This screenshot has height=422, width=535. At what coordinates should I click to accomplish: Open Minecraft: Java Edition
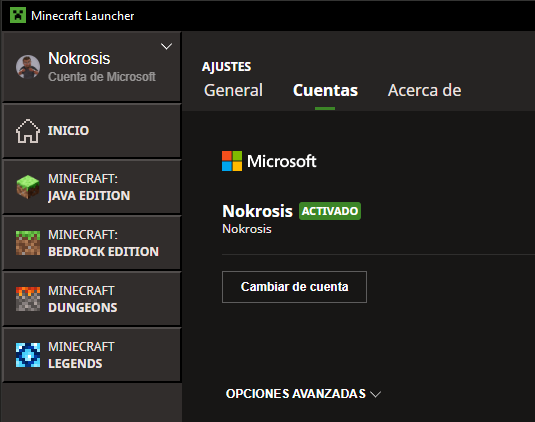click(91, 187)
